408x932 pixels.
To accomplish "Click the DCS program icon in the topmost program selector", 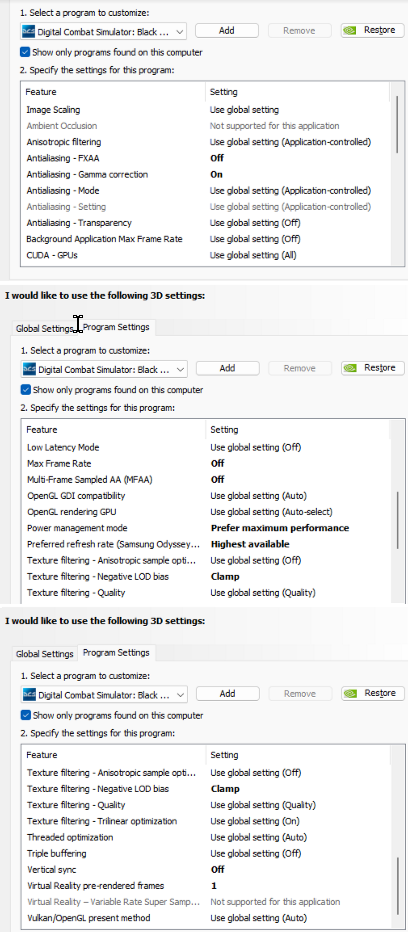I will pyautogui.click(x=29, y=31).
